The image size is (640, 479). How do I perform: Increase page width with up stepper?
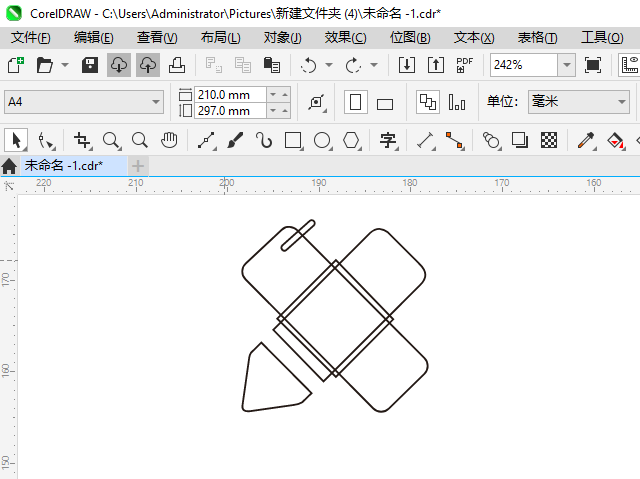(285, 95)
